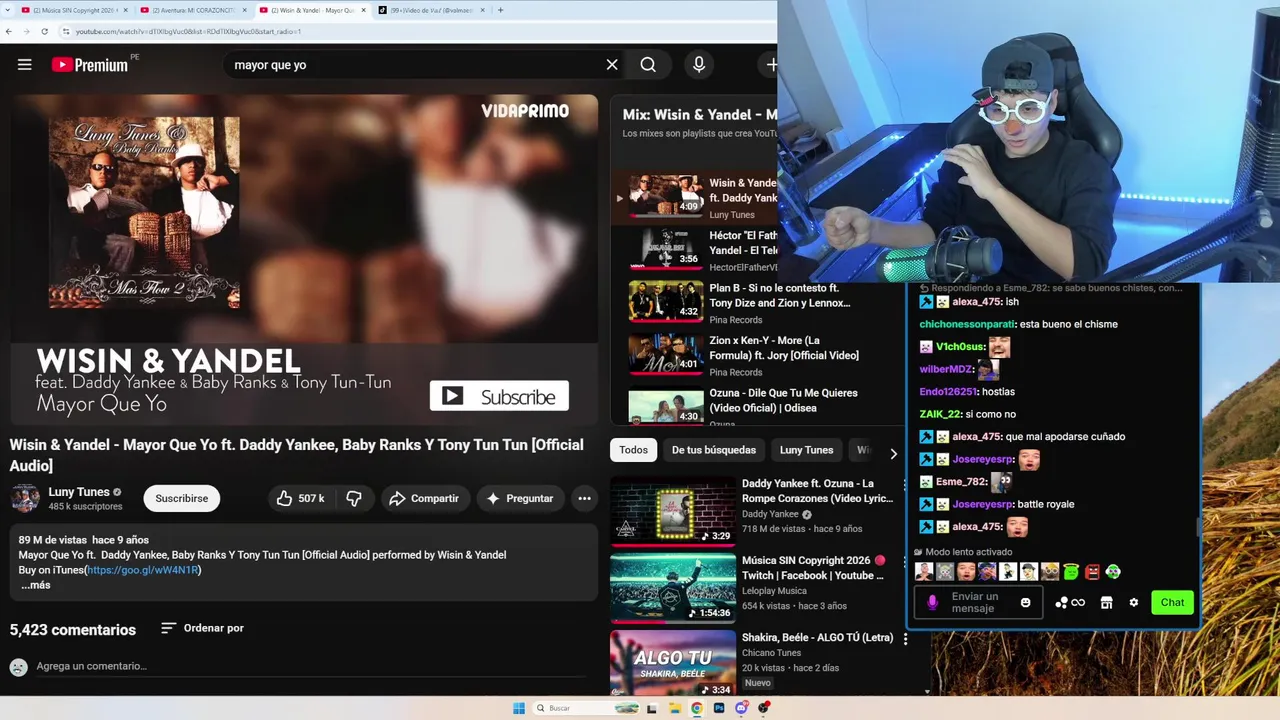Open chat settings gear icon
This screenshot has width=1280, height=720.
pyautogui.click(x=1134, y=602)
